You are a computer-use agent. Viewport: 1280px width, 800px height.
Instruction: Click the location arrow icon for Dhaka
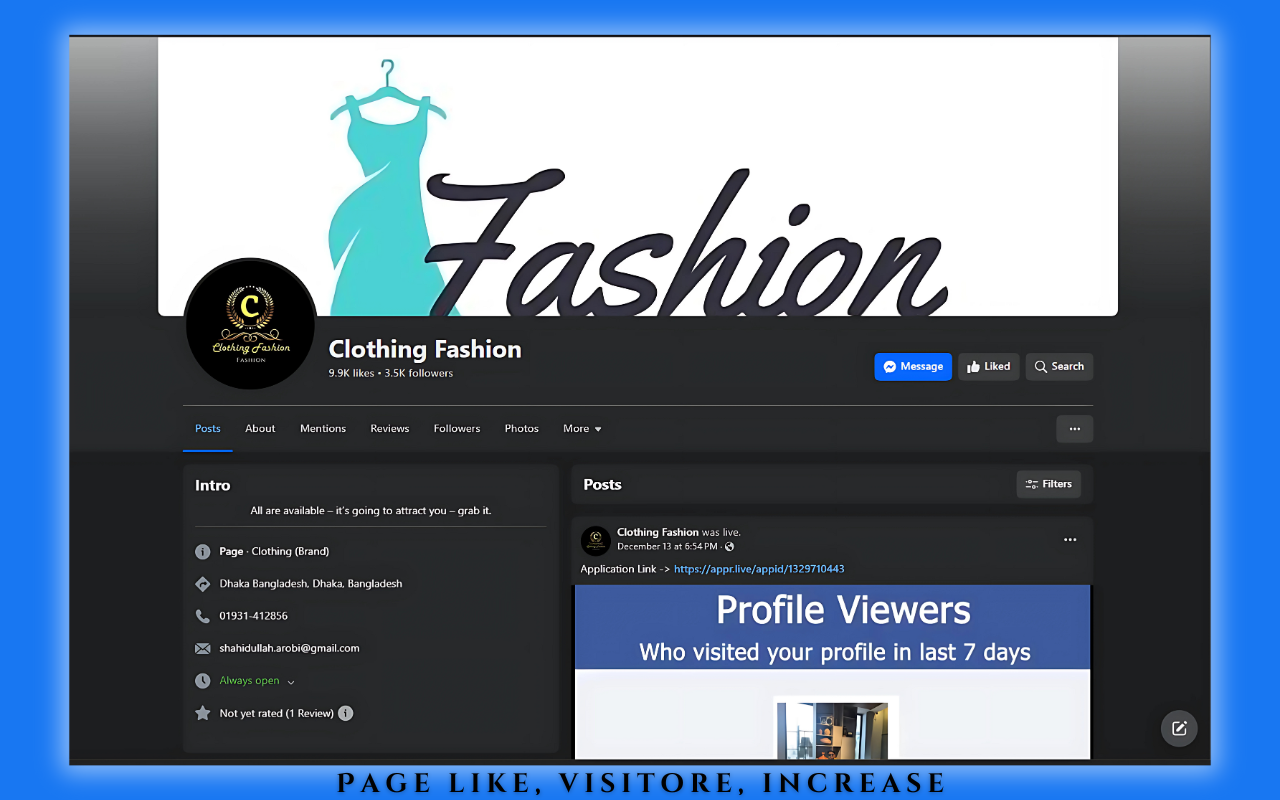[x=203, y=584]
